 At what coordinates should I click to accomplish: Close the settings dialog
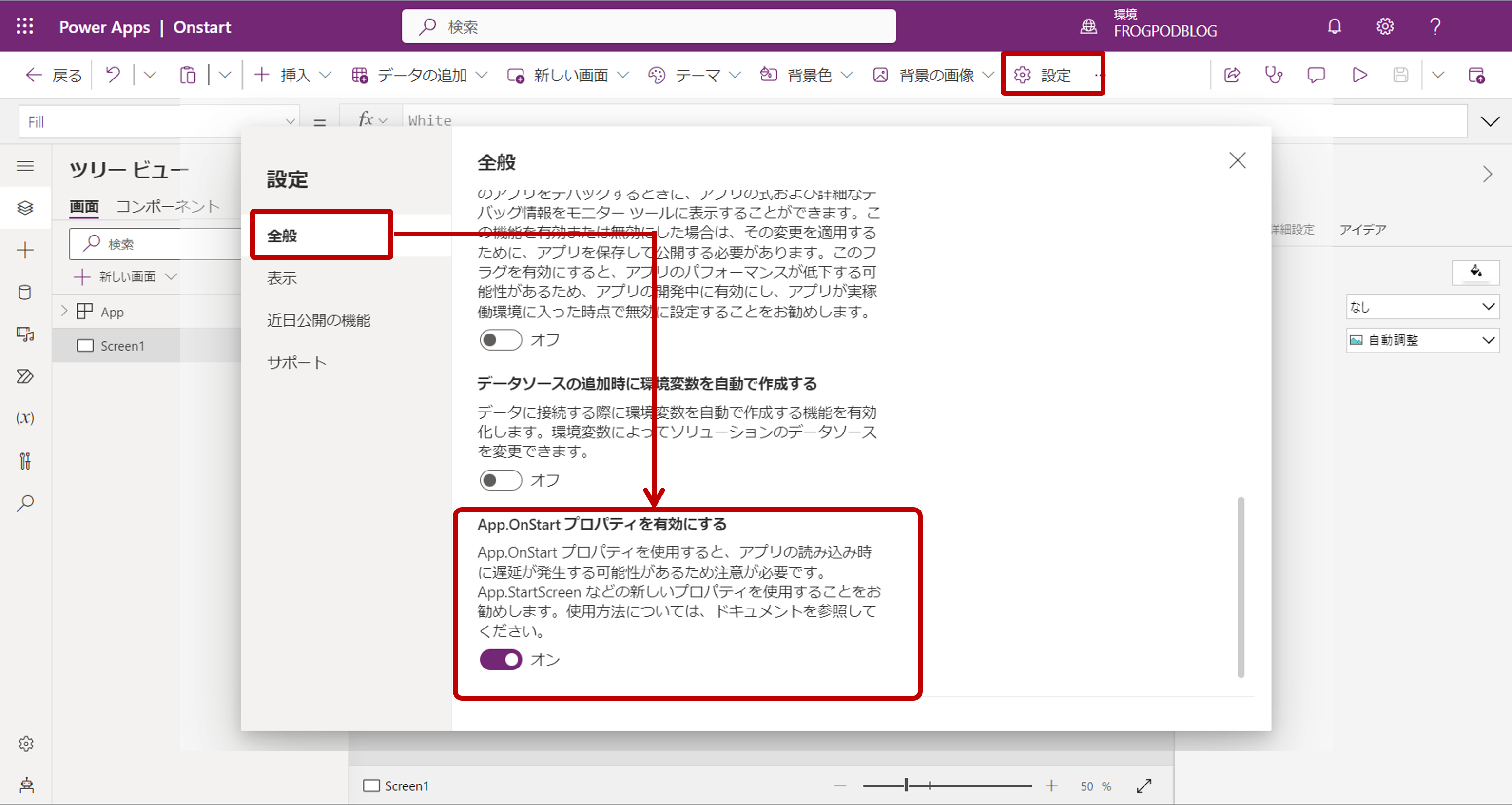1237,160
